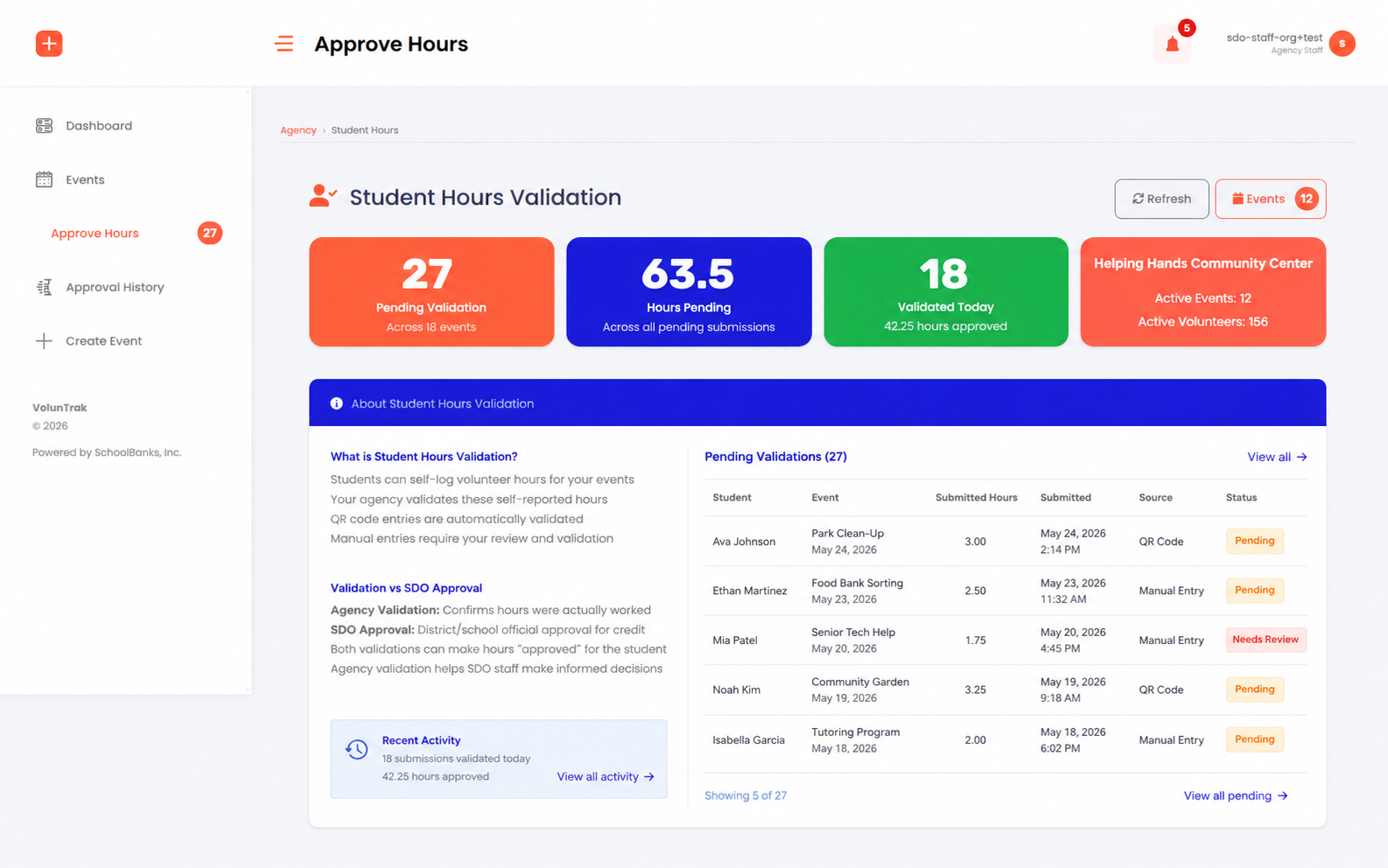Follow the Agency breadcrumb link
The height and width of the screenshot is (868, 1388).
(298, 130)
